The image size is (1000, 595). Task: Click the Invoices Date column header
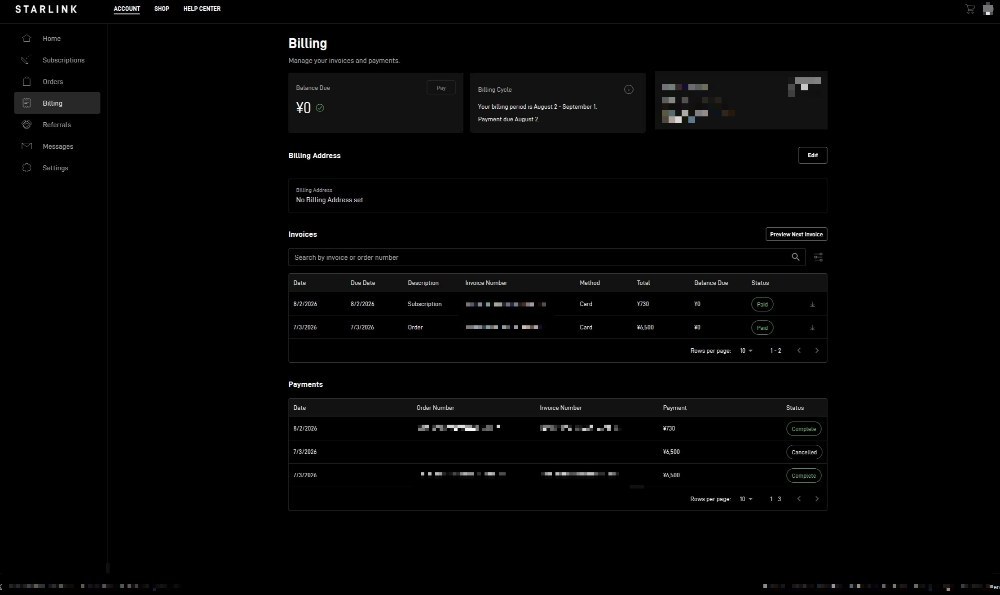[x=300, y=283]
